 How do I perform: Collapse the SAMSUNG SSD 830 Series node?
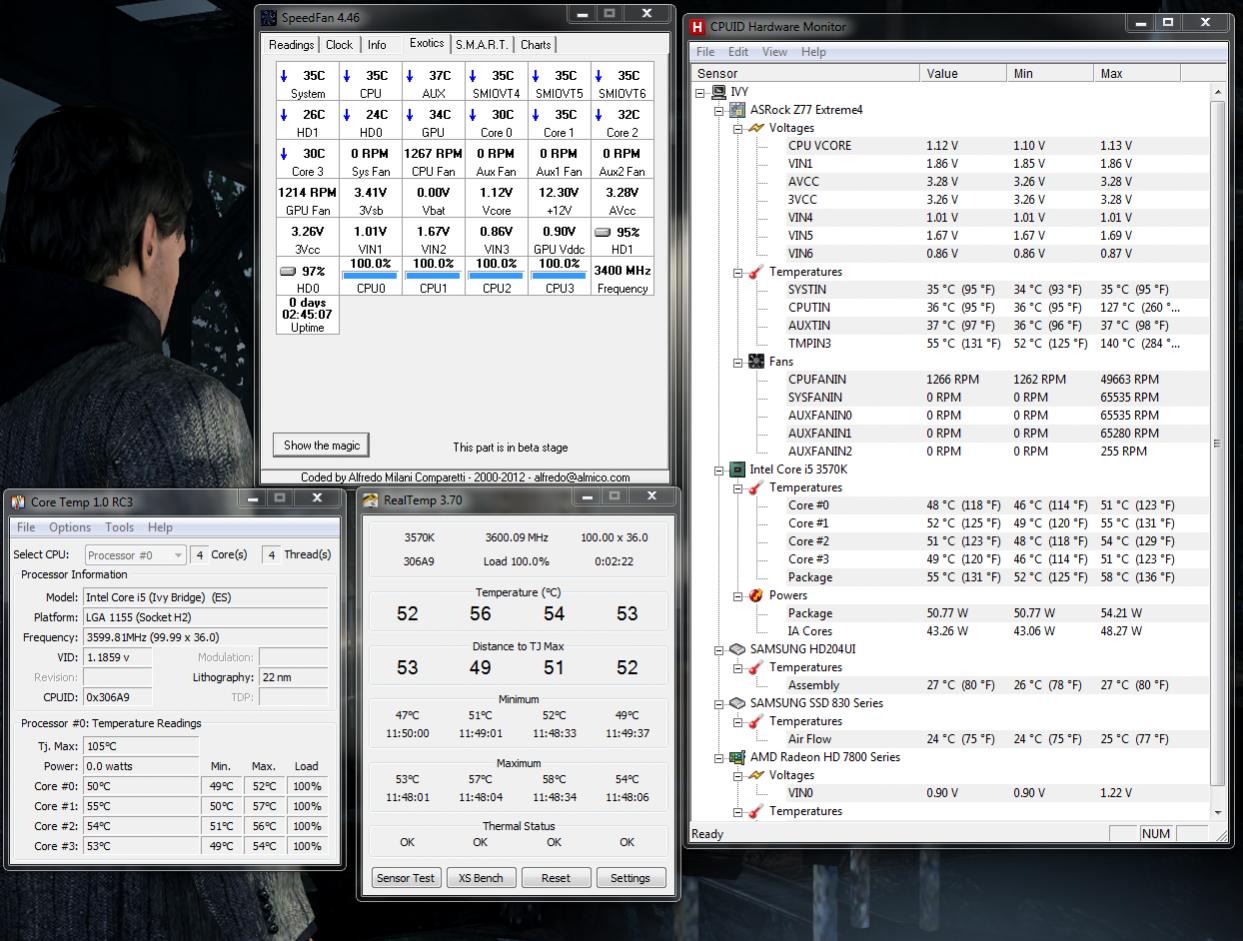tap(719, 704)
